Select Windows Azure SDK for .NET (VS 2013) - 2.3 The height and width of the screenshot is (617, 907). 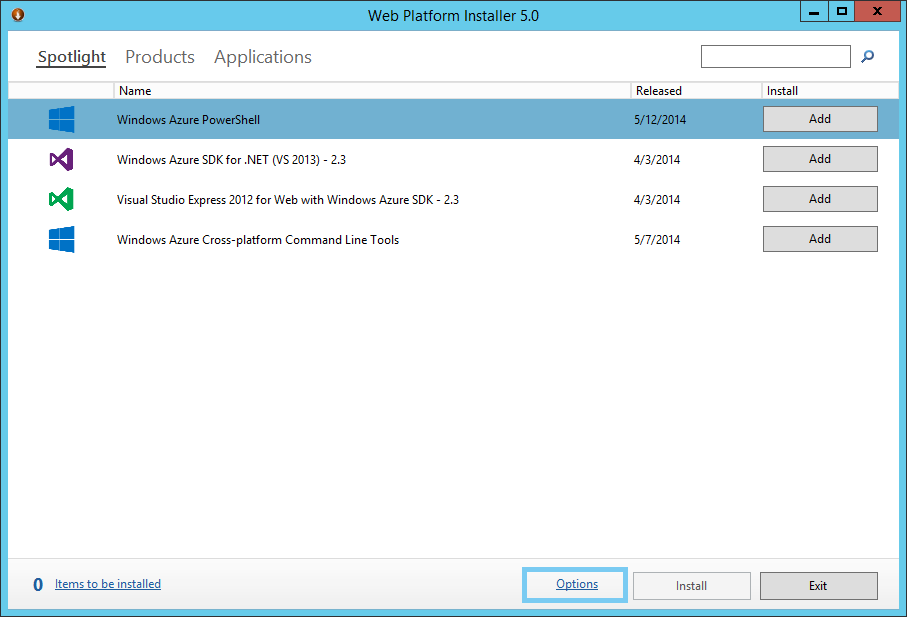pos(231,160)
